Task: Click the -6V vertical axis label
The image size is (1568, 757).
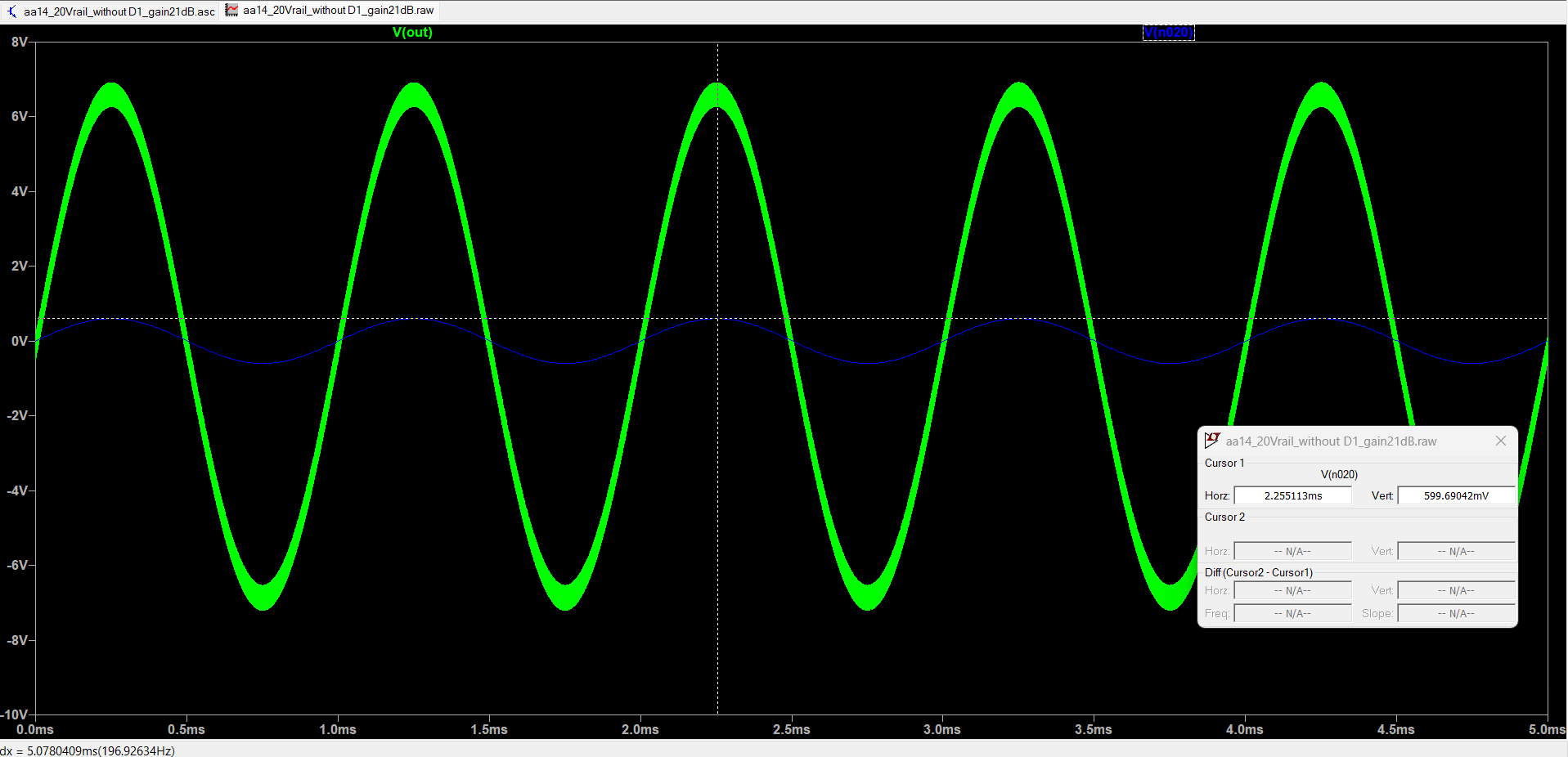Action: click(x=17, y=566)
